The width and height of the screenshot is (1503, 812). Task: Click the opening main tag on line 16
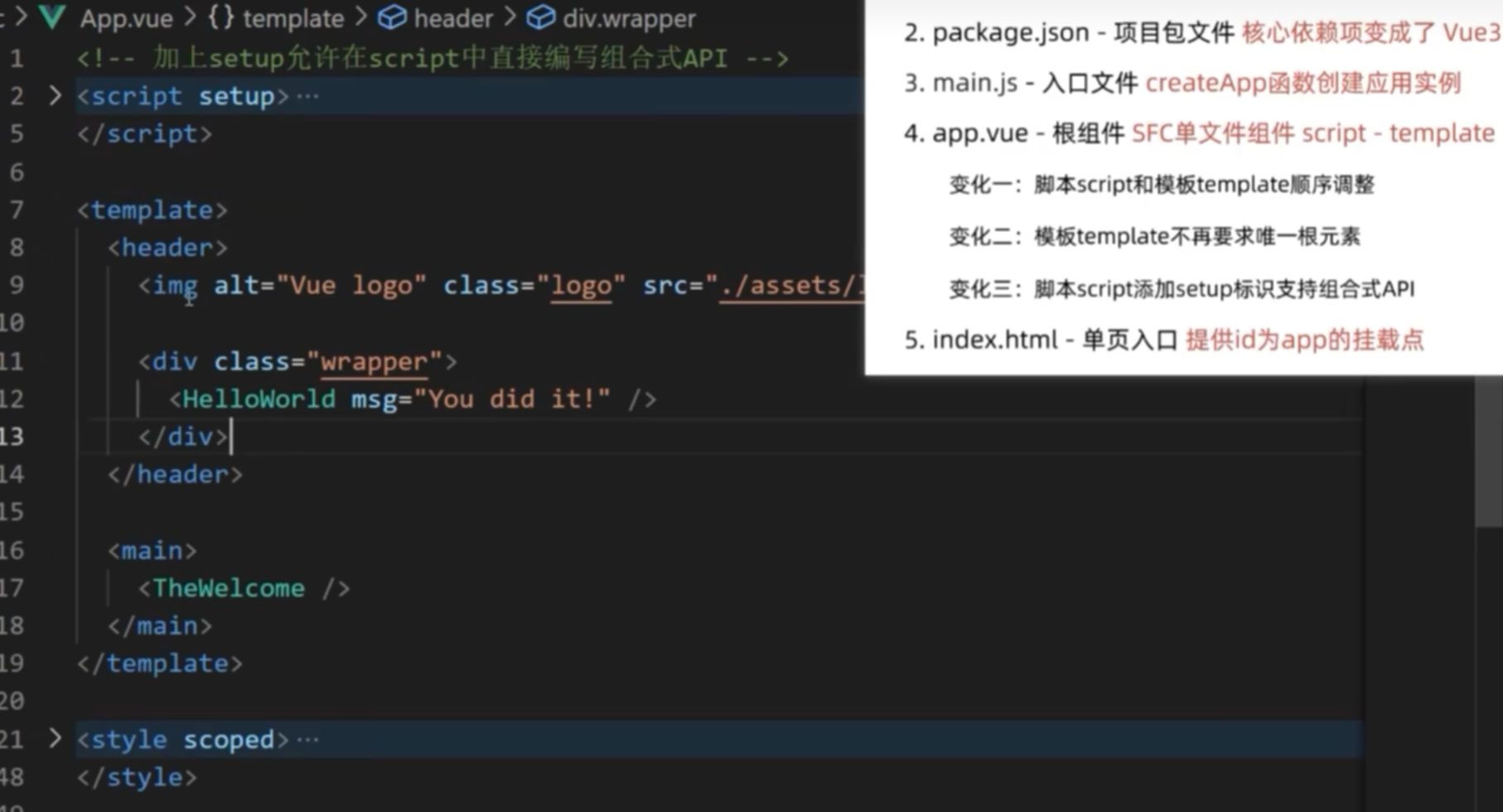click(152, 551)
